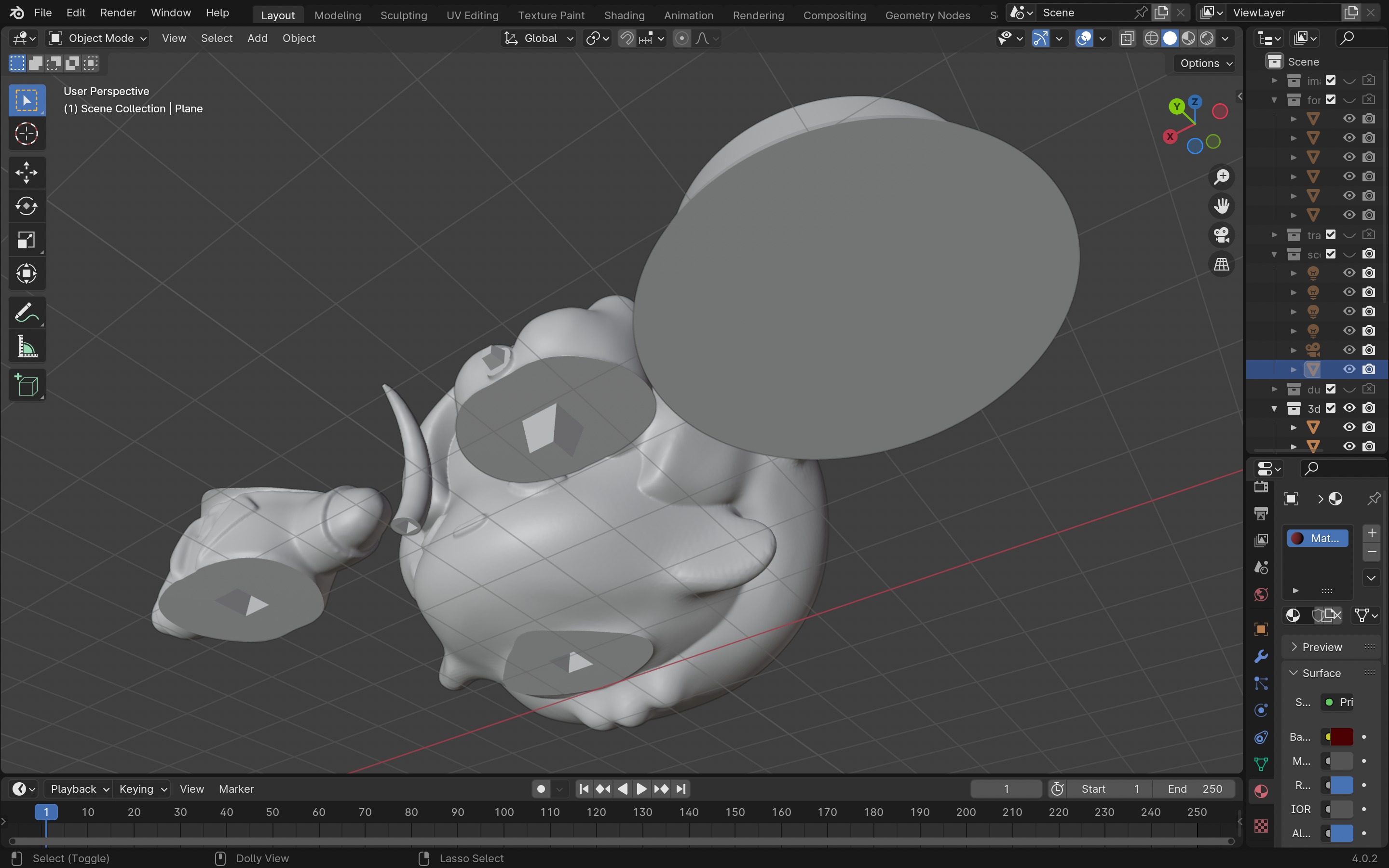Open the File menu
The width and height of the screenshot is (1389, 868).
click(x=43, y=13)
